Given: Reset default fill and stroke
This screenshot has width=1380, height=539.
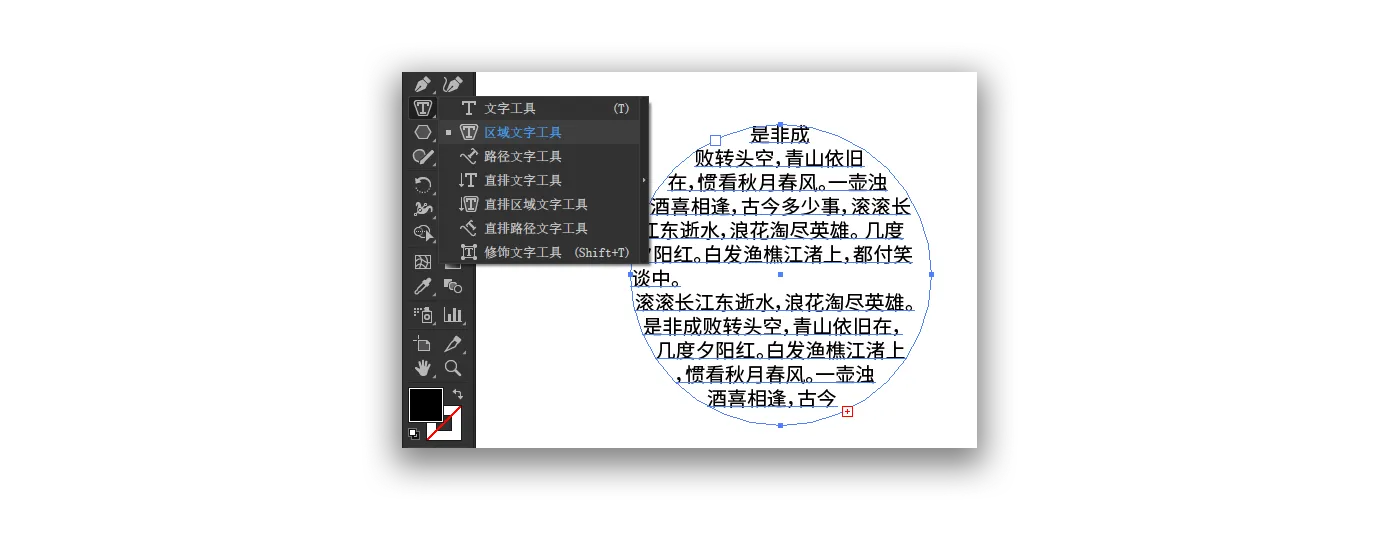Looking at the screenshot, I should [x=414, y=433].
